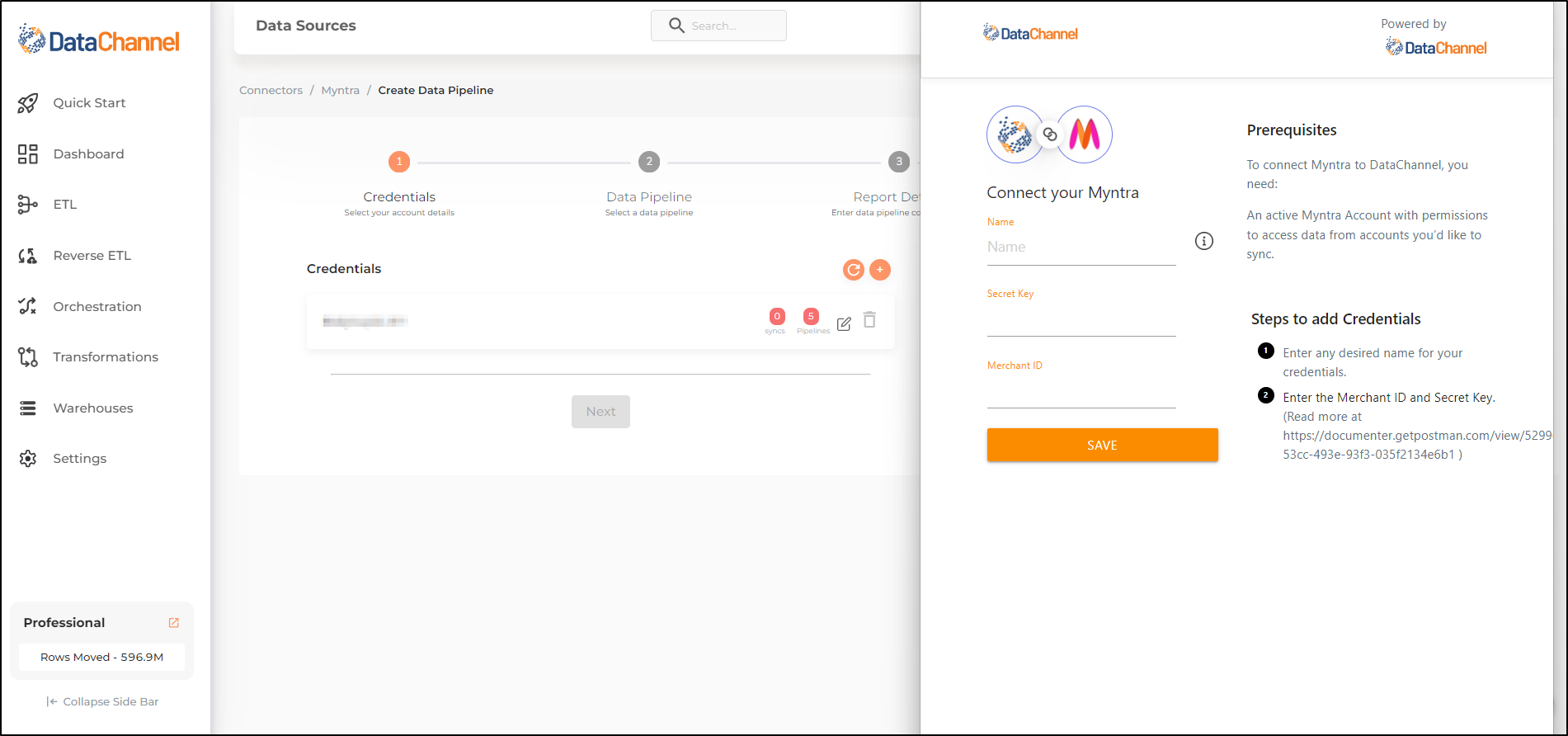Select step 3 Report Details
Image resolution: width=1568 pixels, height=736 pixels.
[x=899, y=162]
